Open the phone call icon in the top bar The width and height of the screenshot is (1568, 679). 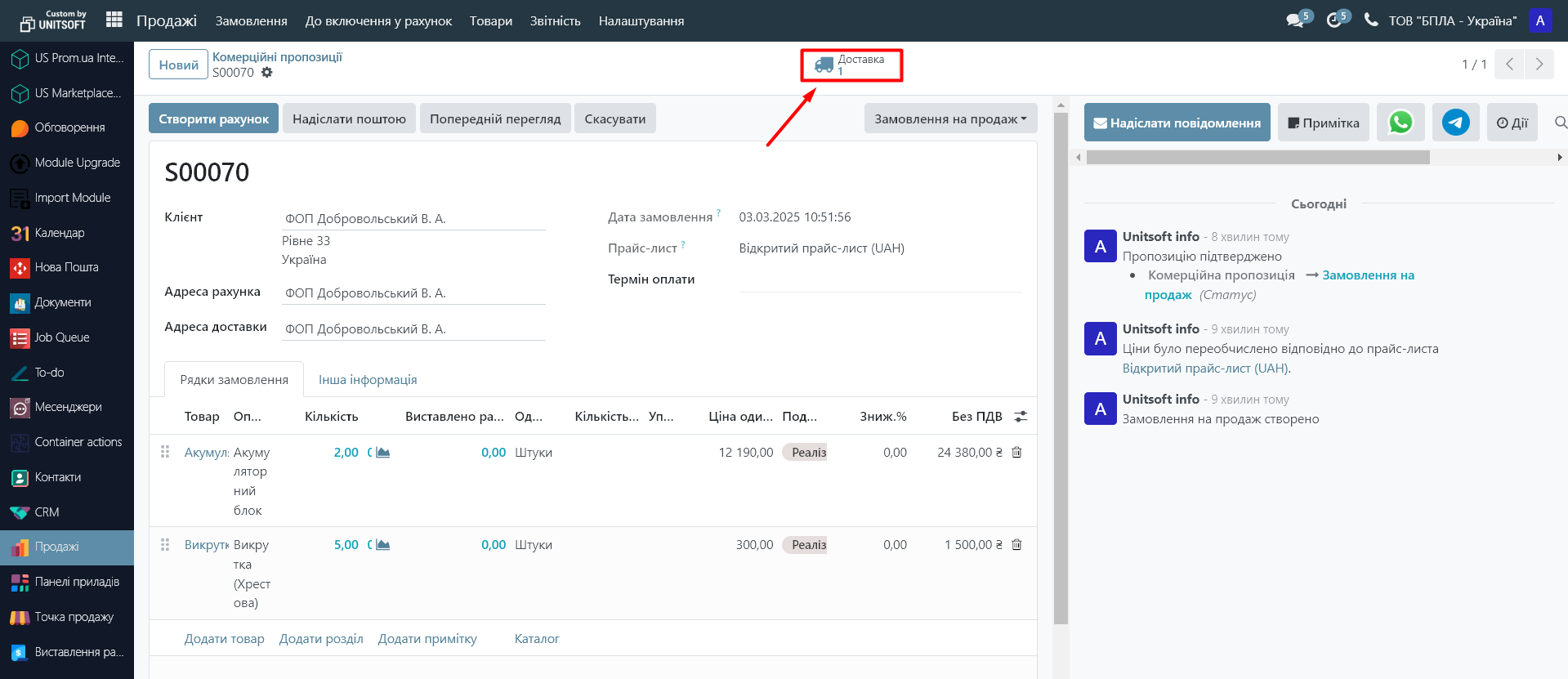click(x=1370, y=20)
